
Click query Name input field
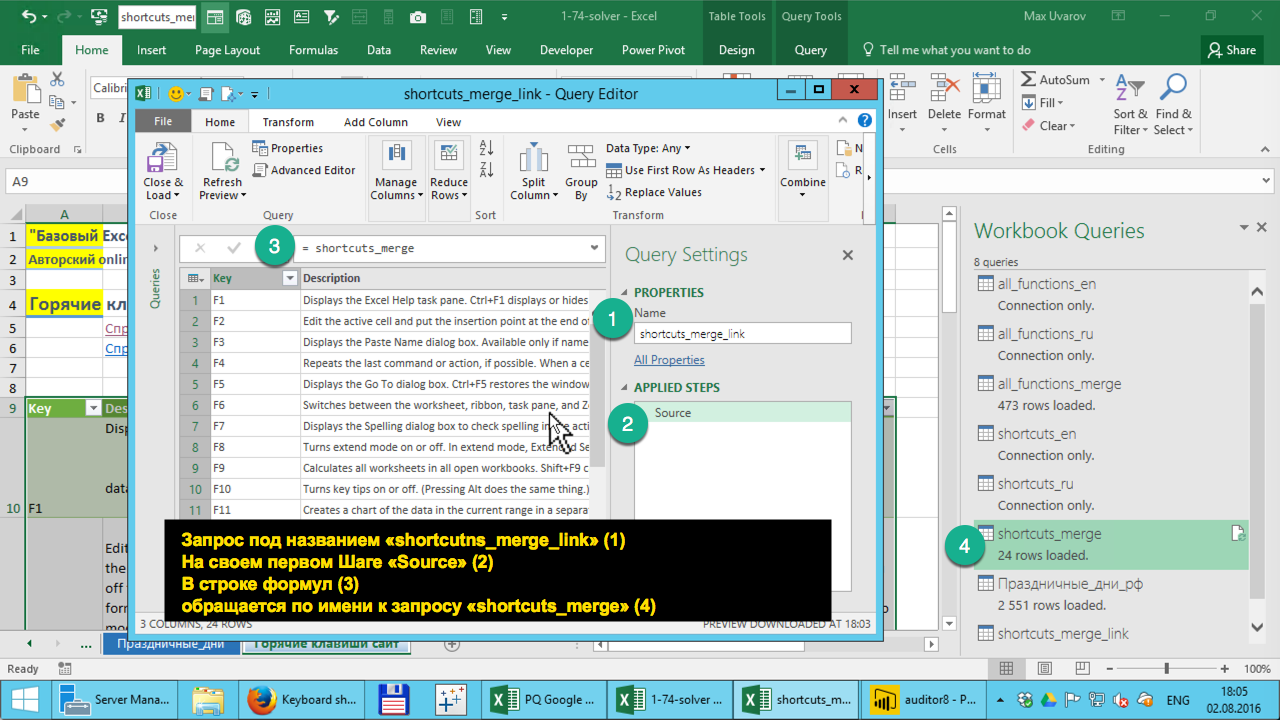[x=742, y=334]
